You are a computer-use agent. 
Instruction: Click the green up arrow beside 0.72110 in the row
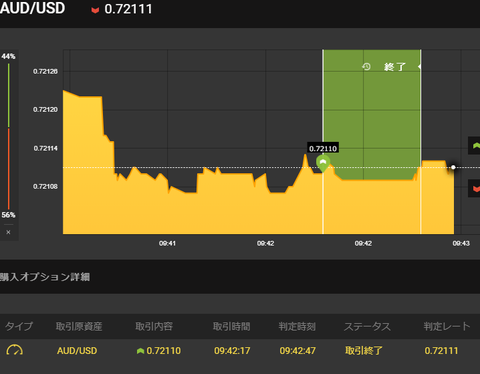[x=140, y=351]
